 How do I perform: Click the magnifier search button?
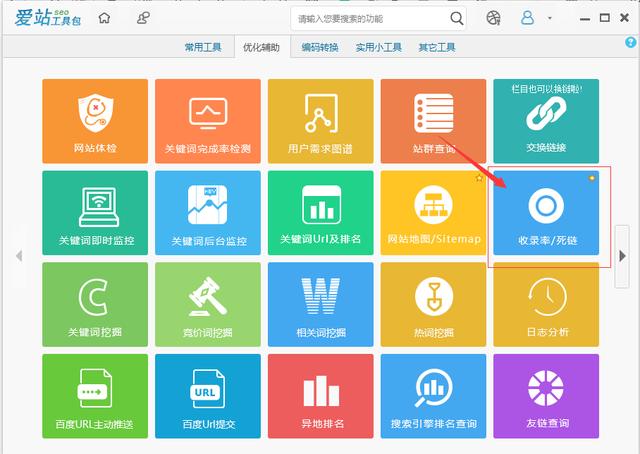point(456,18)
